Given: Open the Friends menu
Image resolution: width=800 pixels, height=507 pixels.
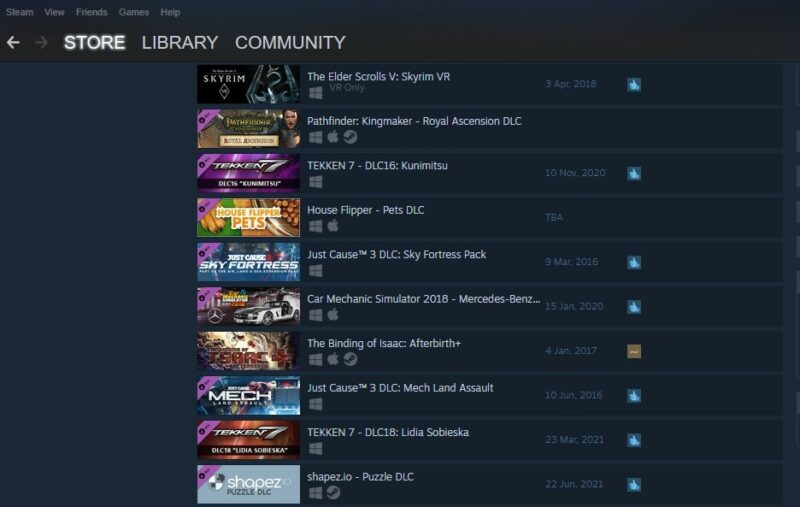Looking at the screenshot, I should (91, 12).
